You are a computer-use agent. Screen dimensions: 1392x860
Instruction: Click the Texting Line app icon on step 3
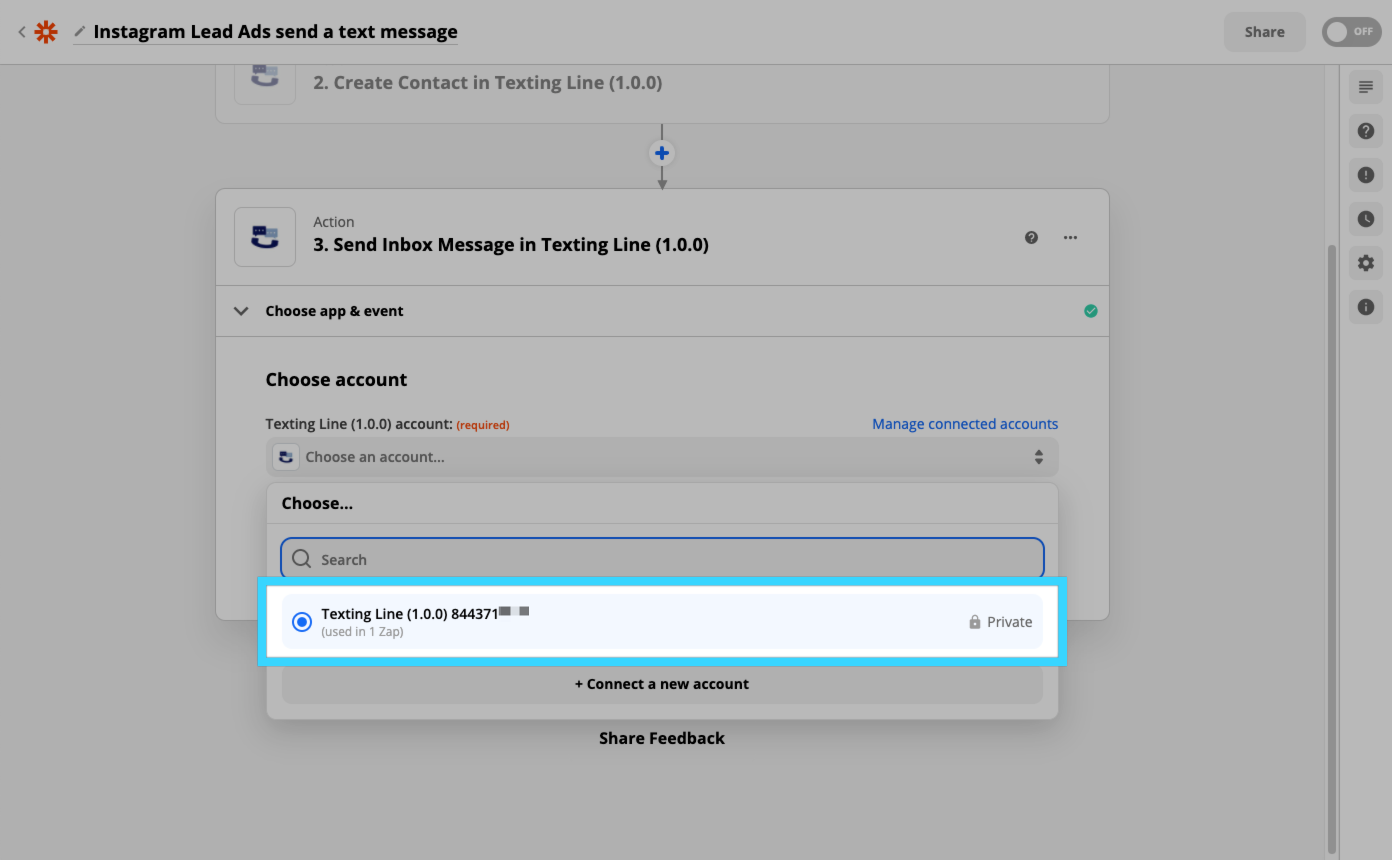265,237
